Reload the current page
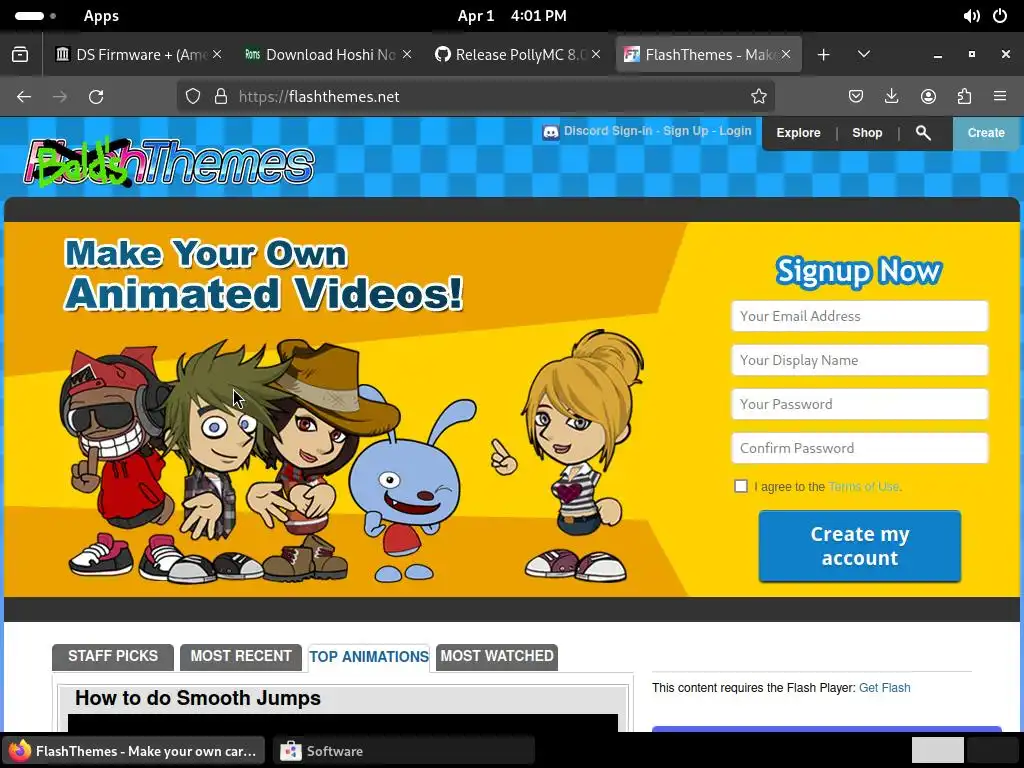The image size is (1024, 768). [96, 97]
